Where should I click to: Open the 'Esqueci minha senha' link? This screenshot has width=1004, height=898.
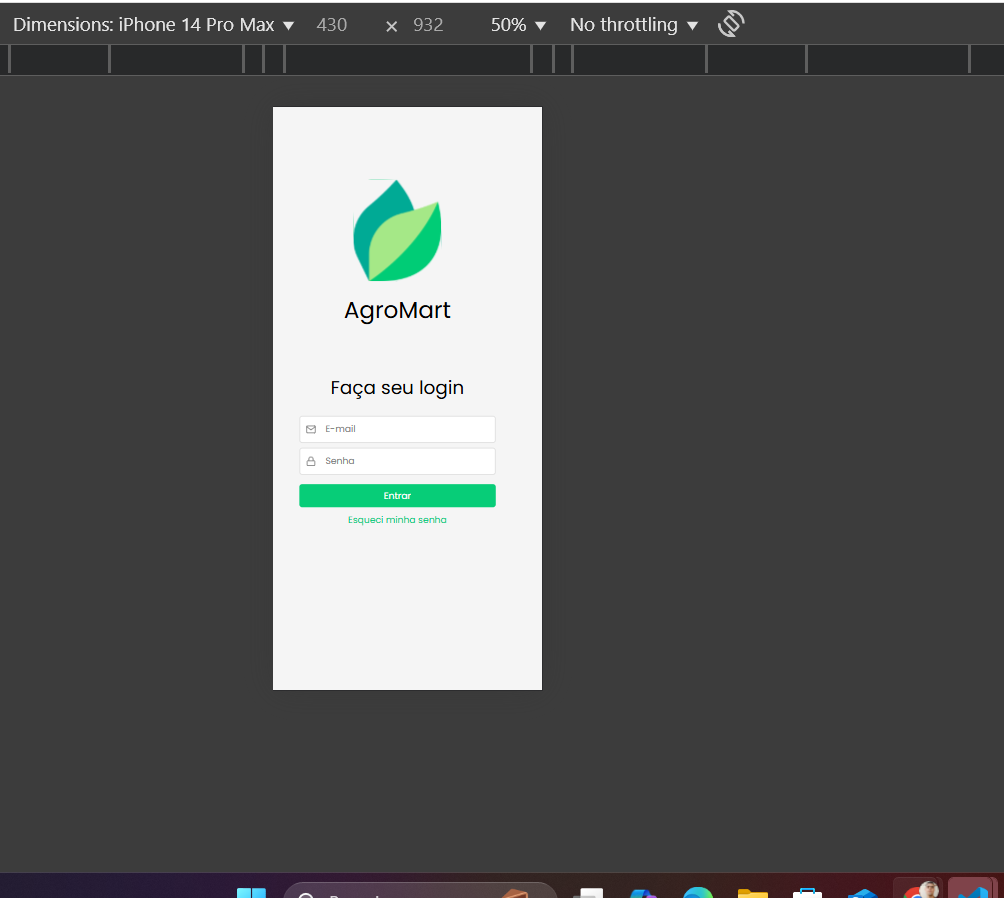397,520
